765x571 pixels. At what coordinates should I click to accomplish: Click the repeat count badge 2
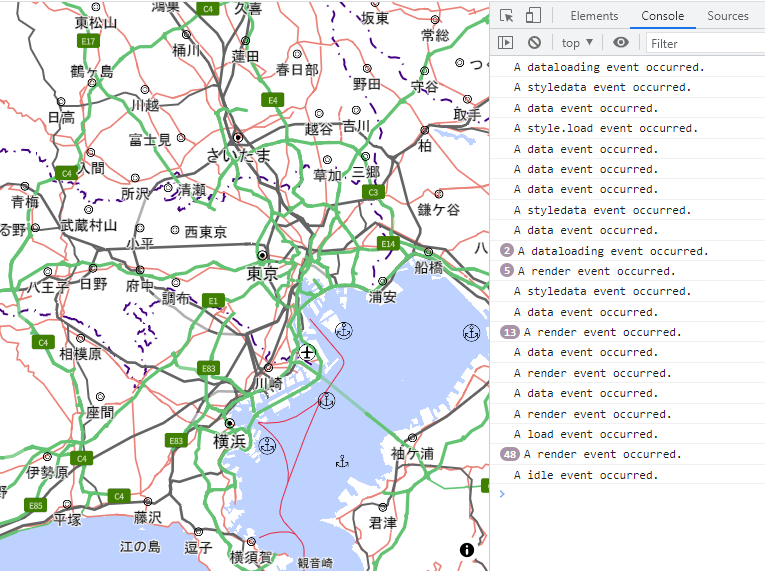tap(507, 251)
